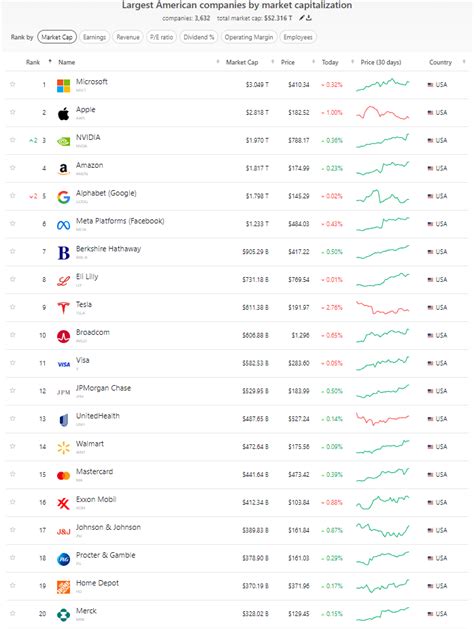474x629 pixels.
Task: Click the NVIDIA logo icon
Action: tap(63, 141)
